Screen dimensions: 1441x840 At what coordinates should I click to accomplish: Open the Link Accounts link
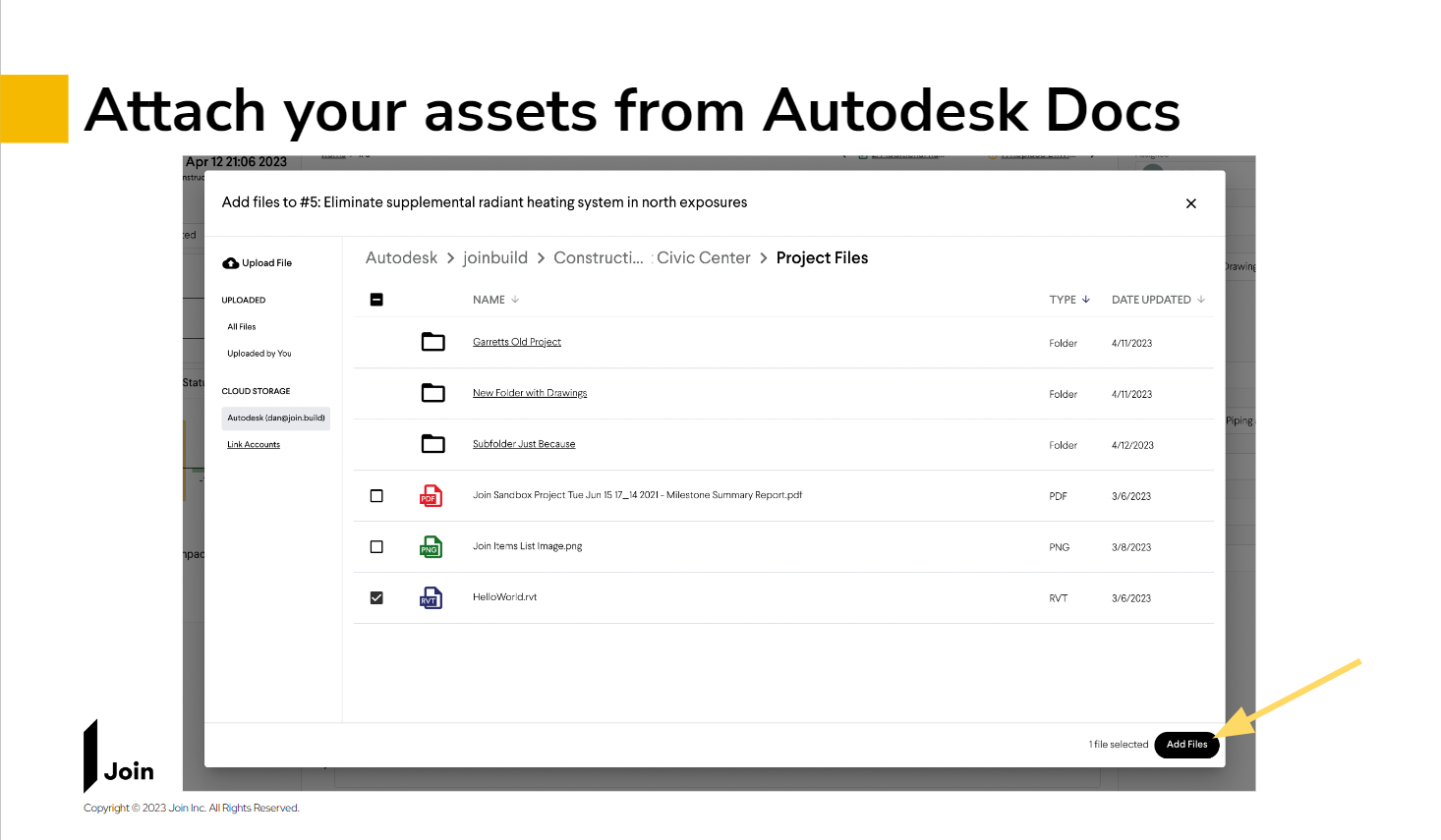coord(254,445)
